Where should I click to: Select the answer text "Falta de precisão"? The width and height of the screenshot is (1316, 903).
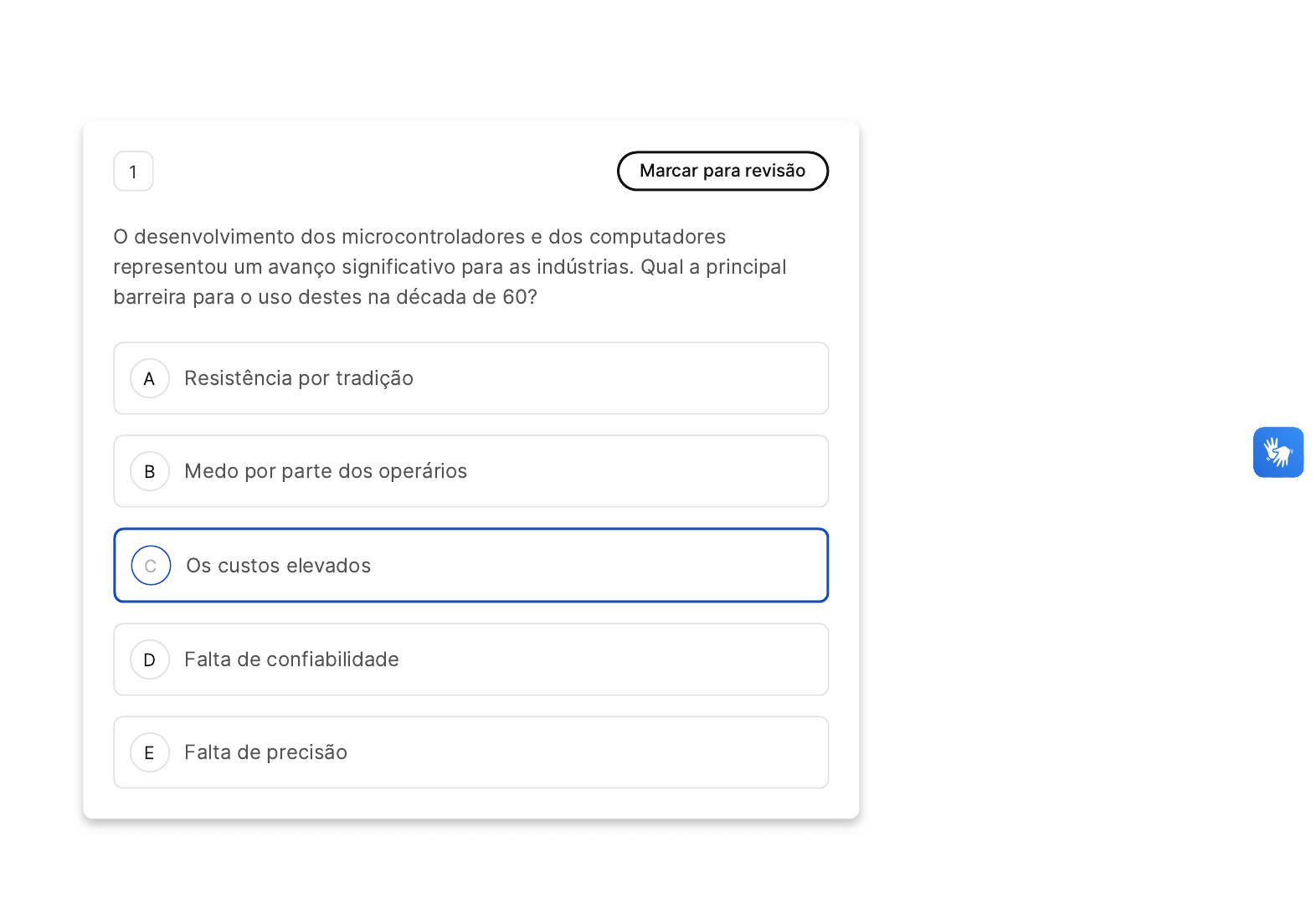(x=265, y=752)
